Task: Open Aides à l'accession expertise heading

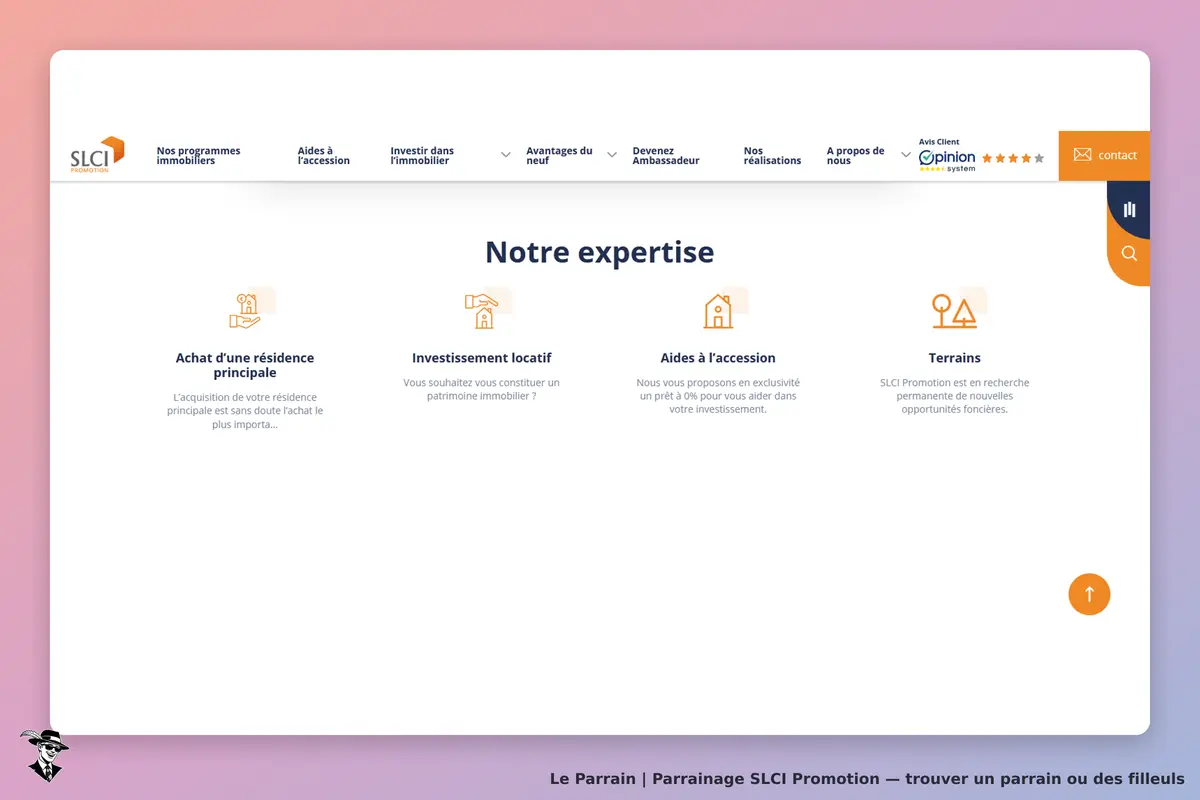Action: point(718,358)
